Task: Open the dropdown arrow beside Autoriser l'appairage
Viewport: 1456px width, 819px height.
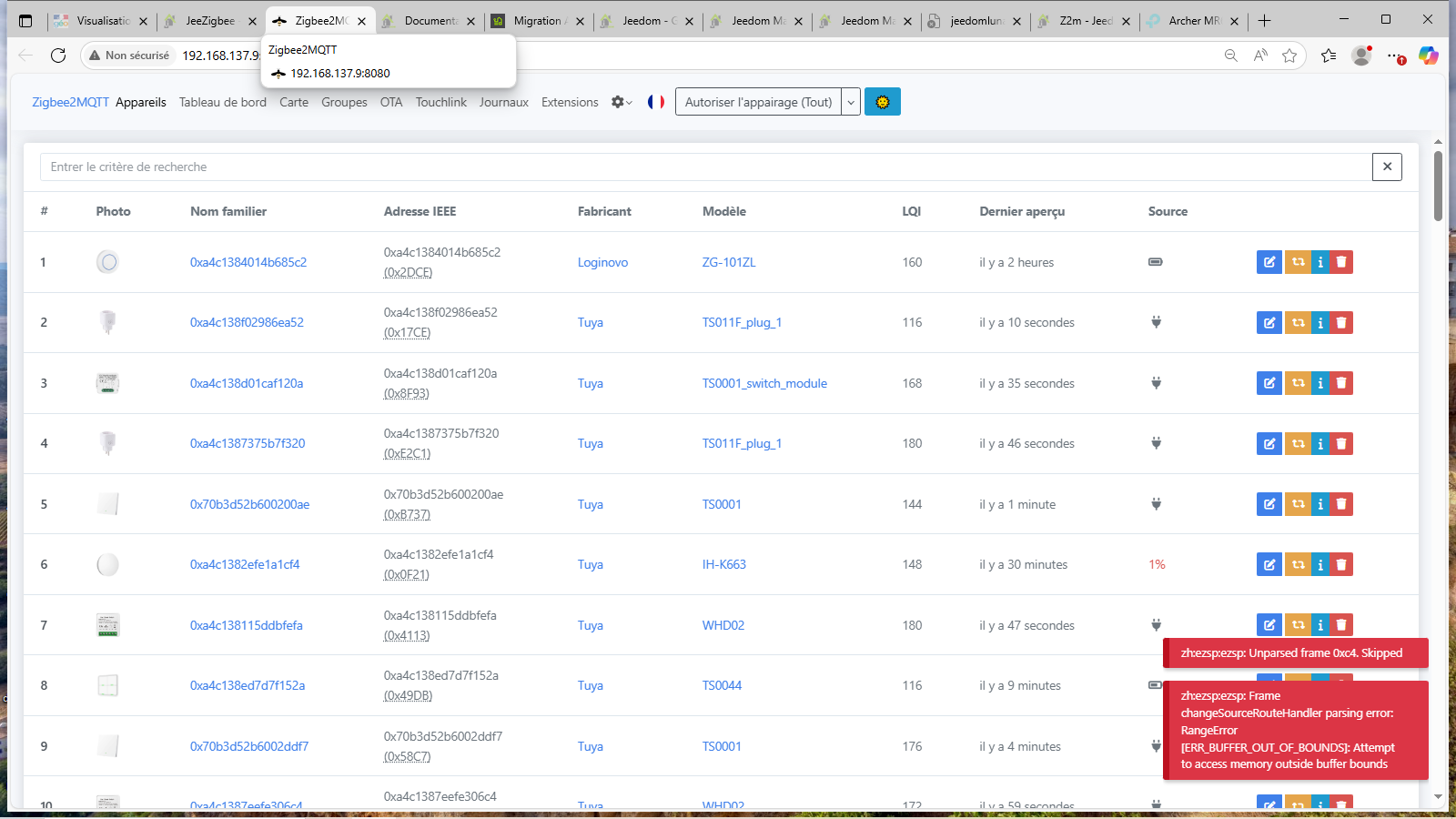Action: [x=851, y=102]
